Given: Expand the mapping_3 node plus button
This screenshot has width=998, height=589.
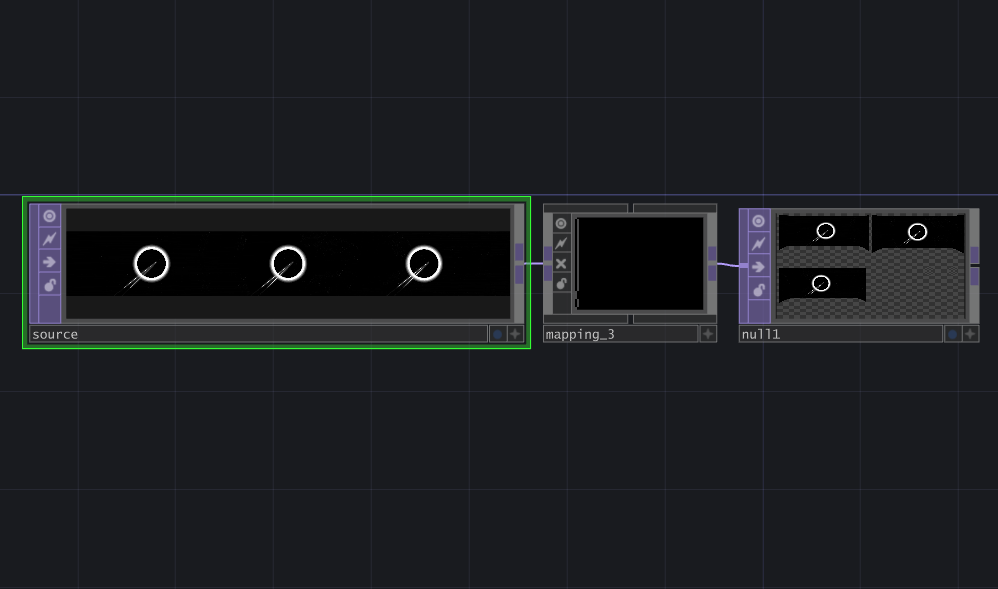Looking at the screenshot, I should (707, 334).
